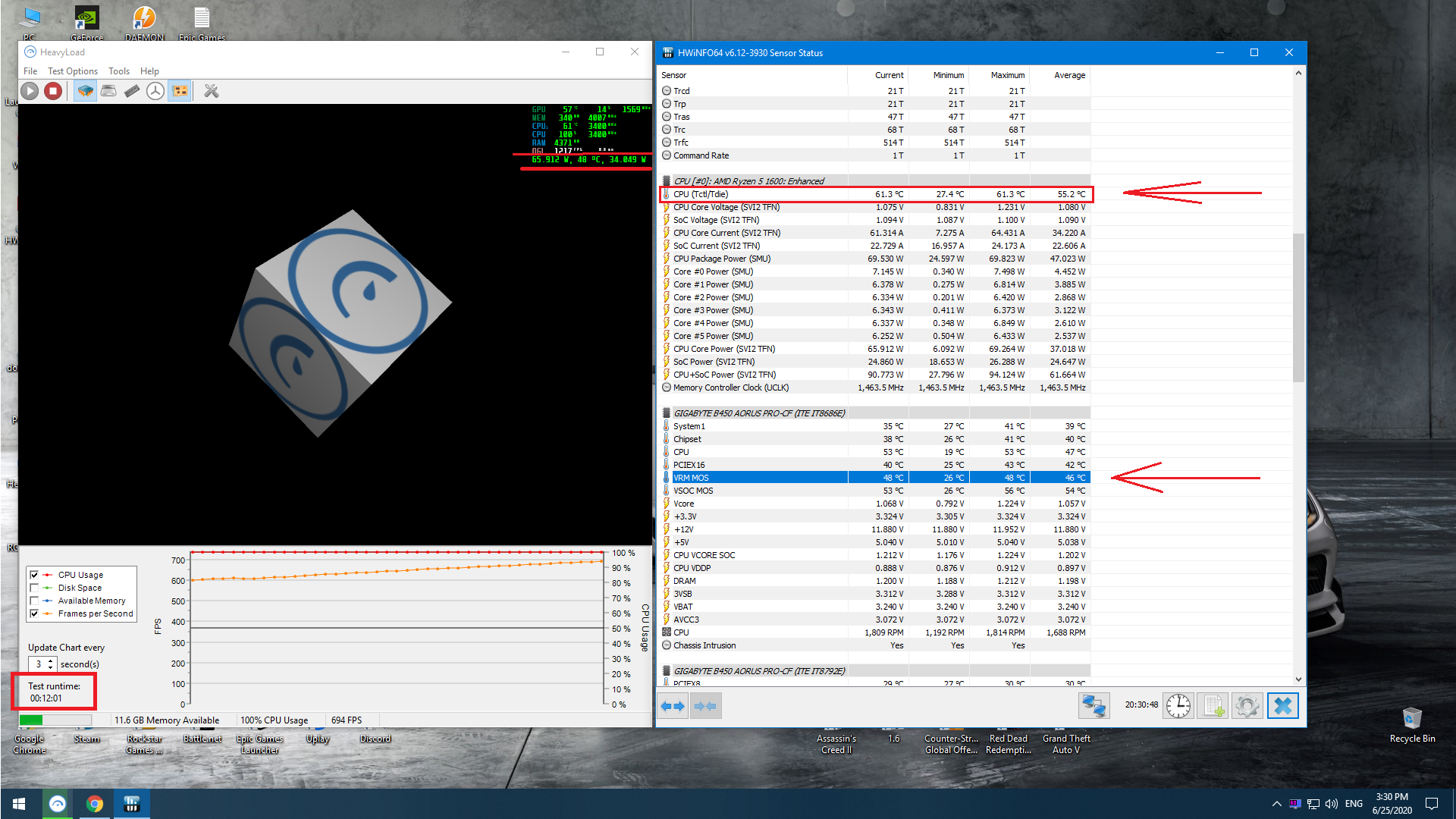Expand HWiNFO sensor columns arrows button

click(673, 706)
